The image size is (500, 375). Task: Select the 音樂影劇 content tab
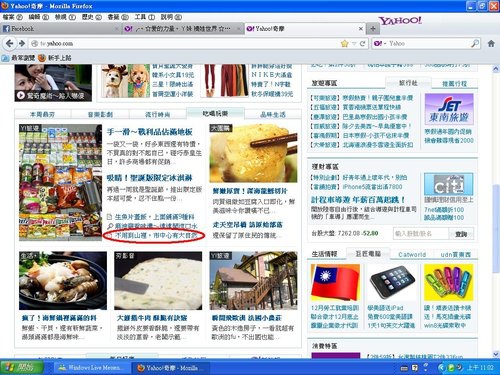click(x=100, y=114)
